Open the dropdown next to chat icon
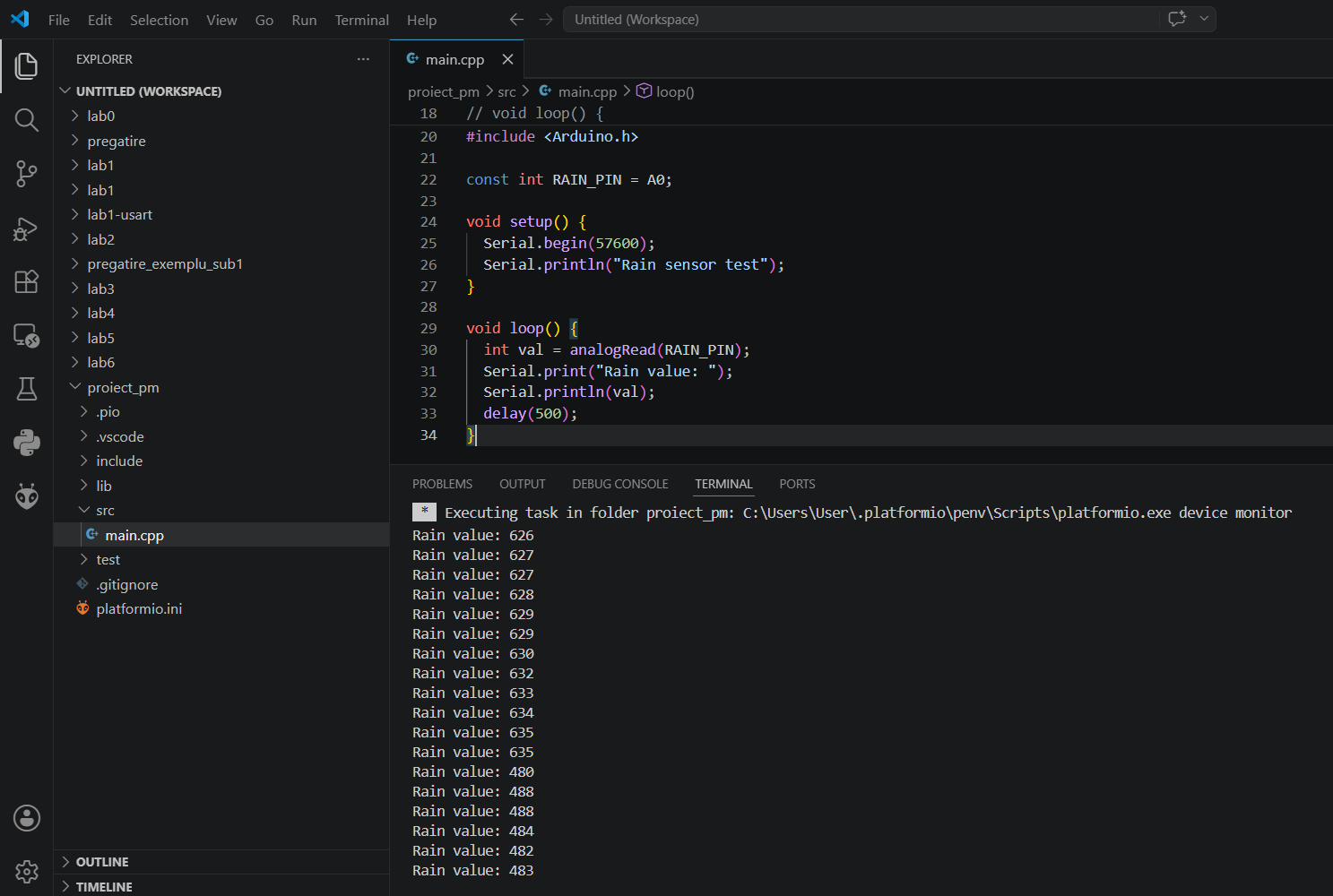1333x896 pixels. pos(1204,19)
